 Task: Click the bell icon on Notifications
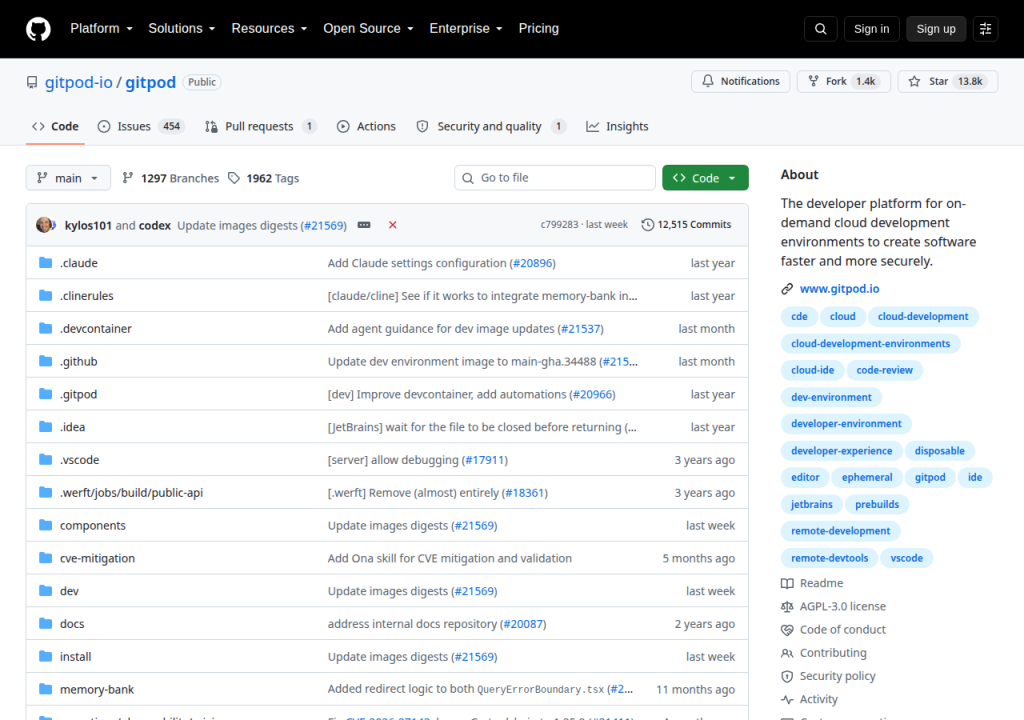click(708, 81)
